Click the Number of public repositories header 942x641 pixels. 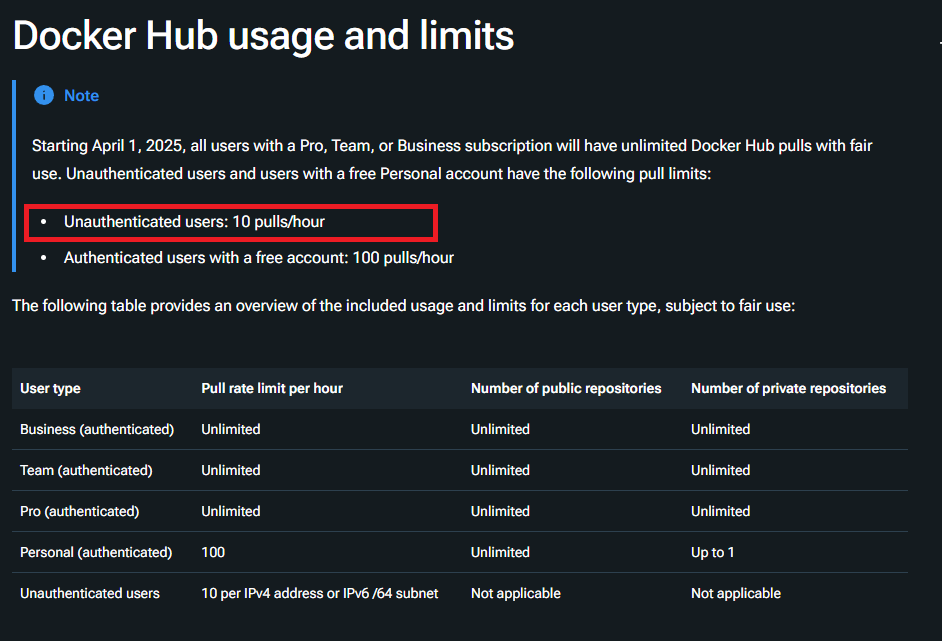566,388
